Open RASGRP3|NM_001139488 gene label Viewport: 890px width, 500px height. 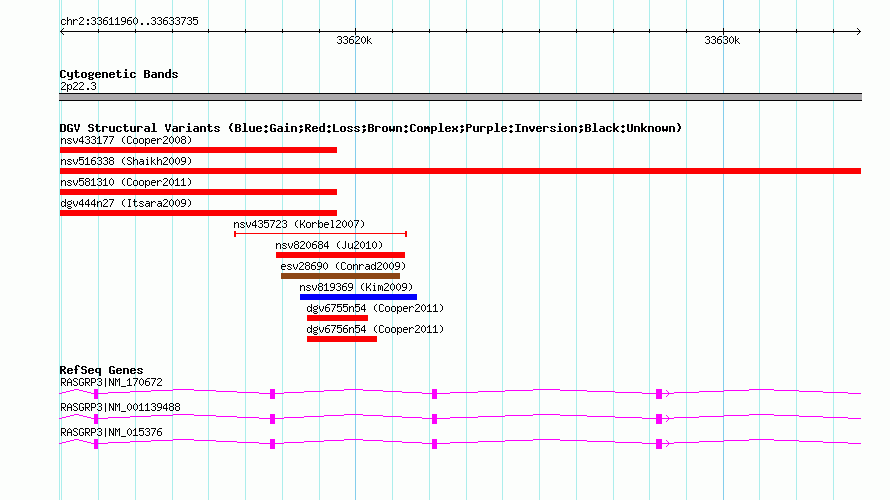click(x=120, y=407)
